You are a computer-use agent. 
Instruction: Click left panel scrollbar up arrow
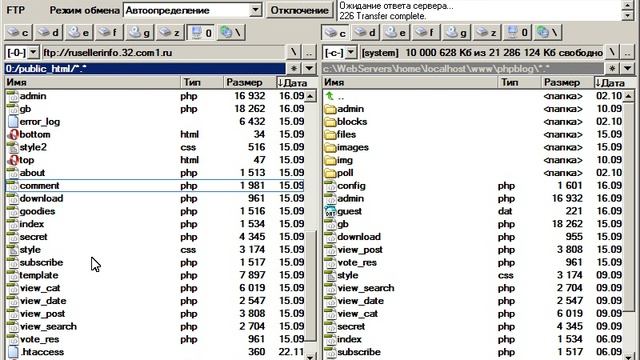311,96
